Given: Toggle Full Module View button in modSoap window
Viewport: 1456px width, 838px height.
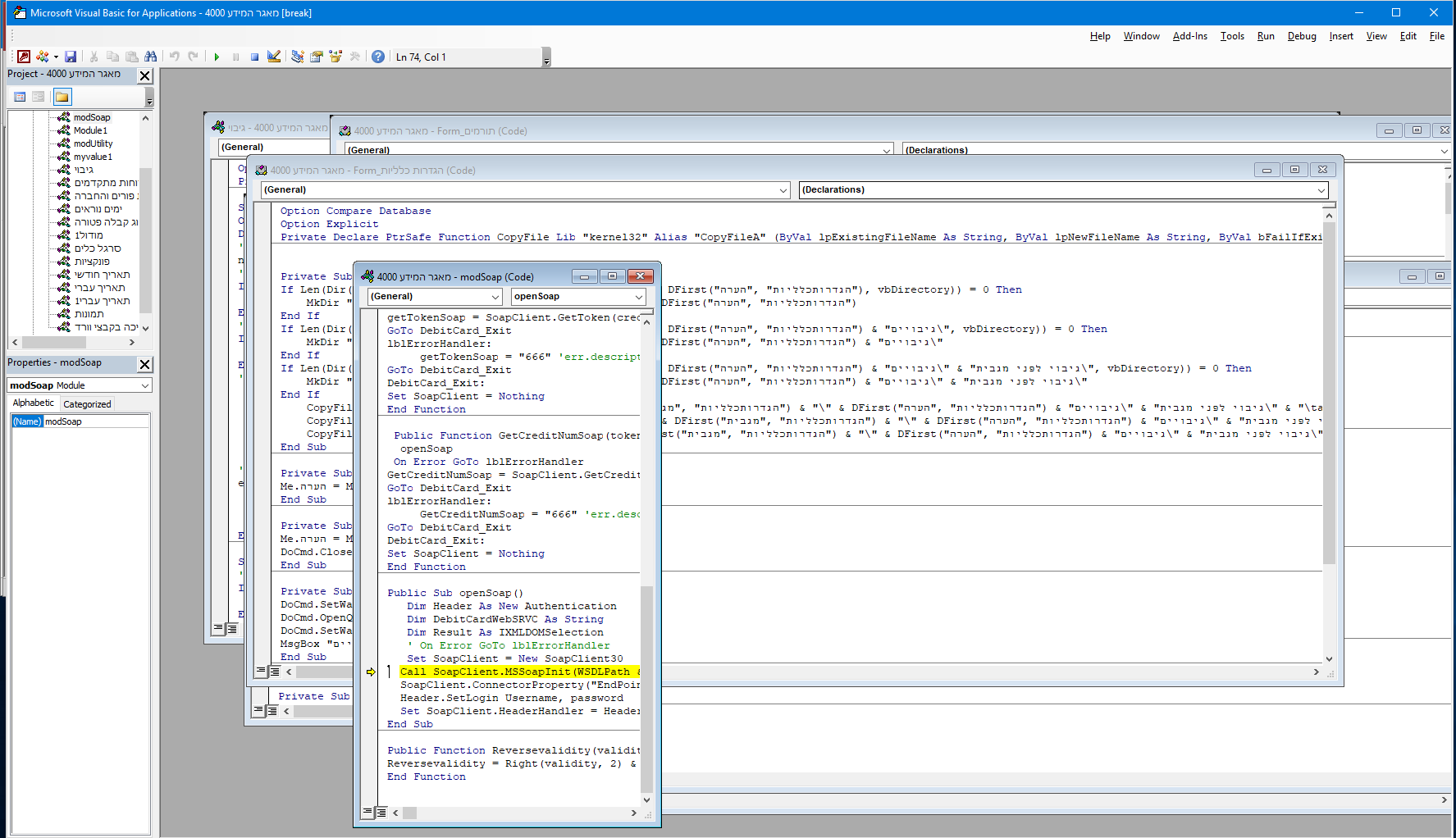Looking at the screenshot, I should pyautogui.click(x=381, y=812).
